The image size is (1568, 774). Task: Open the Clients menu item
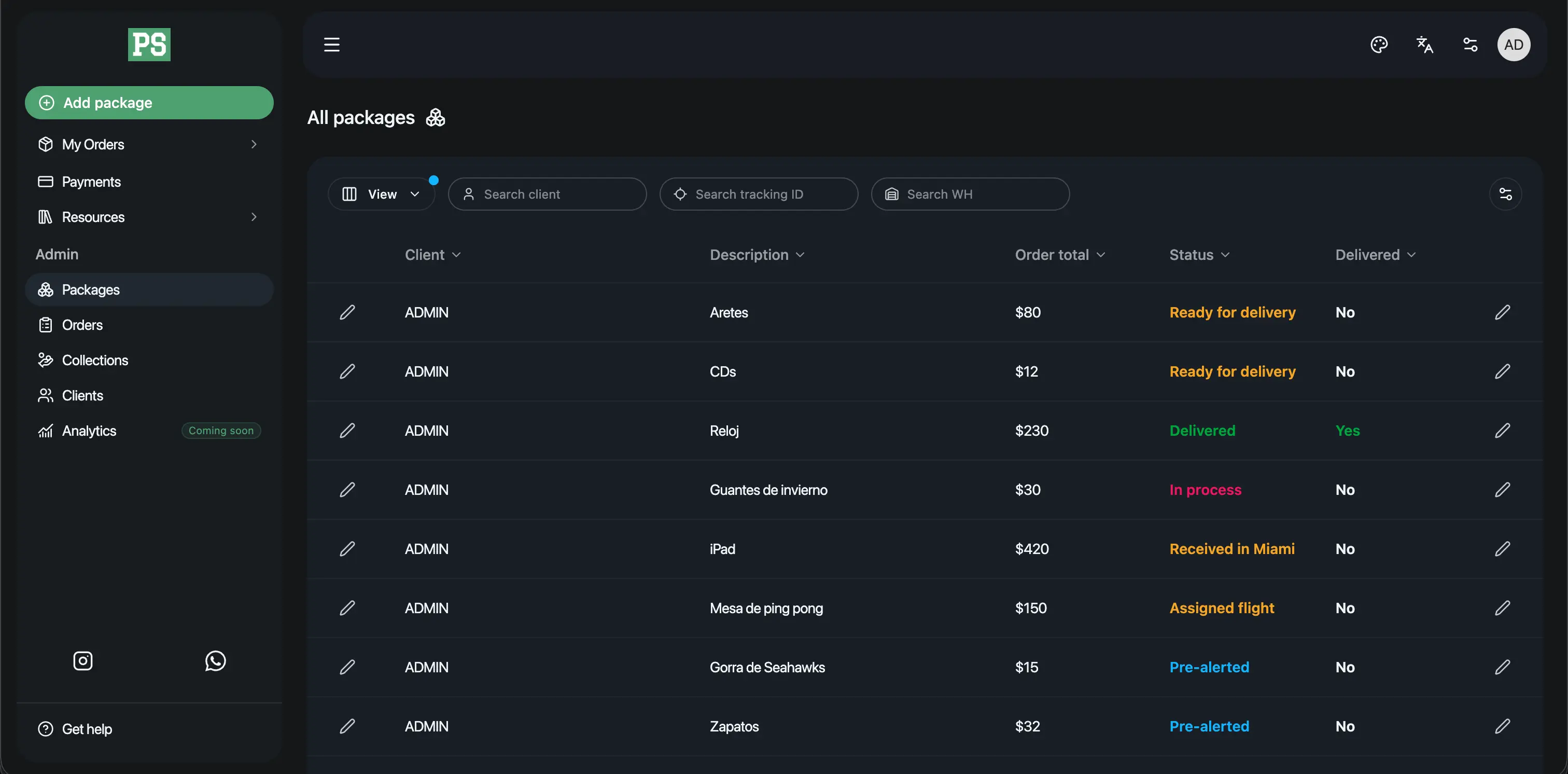coord(82,395)
